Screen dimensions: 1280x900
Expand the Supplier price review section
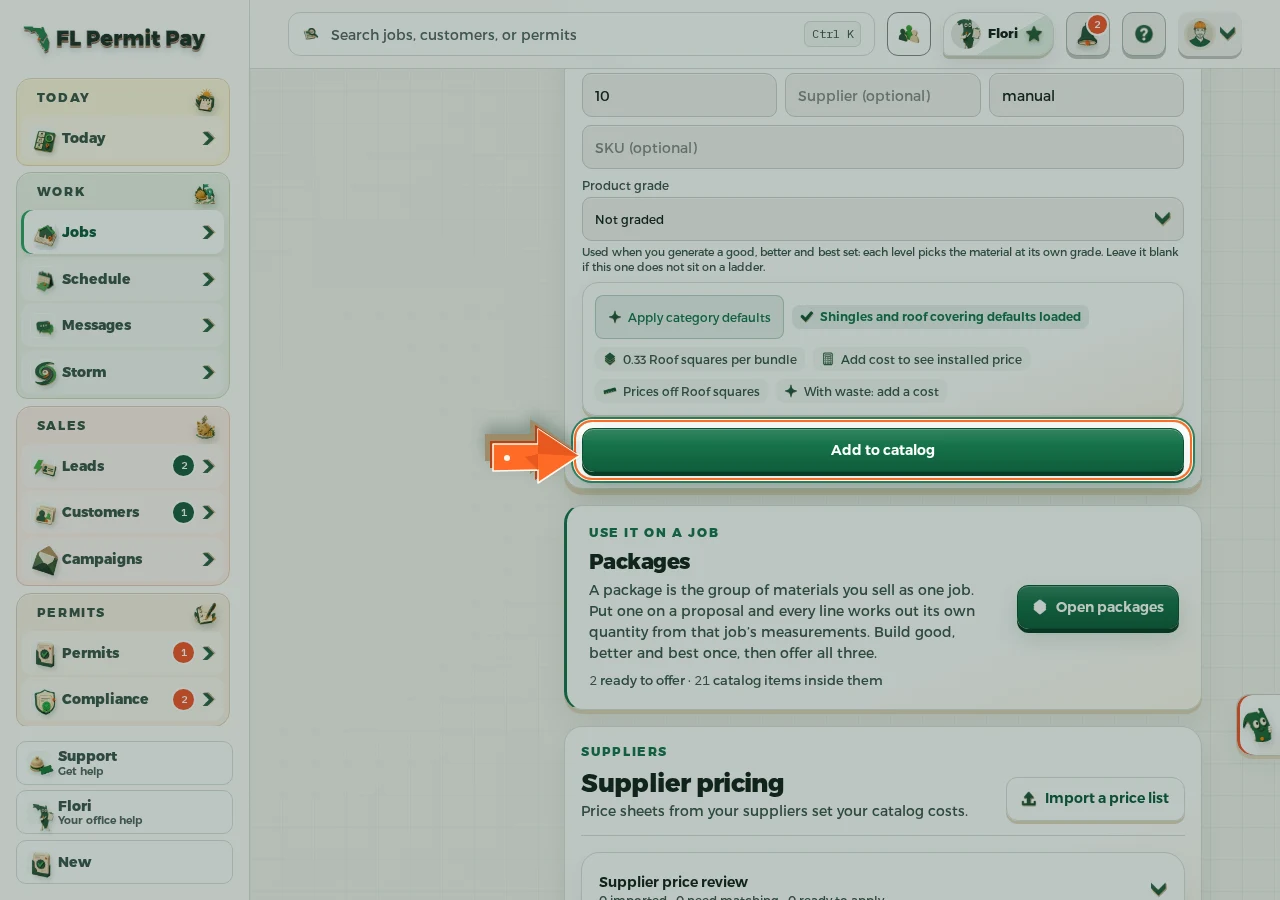(x=1158, y=889)
